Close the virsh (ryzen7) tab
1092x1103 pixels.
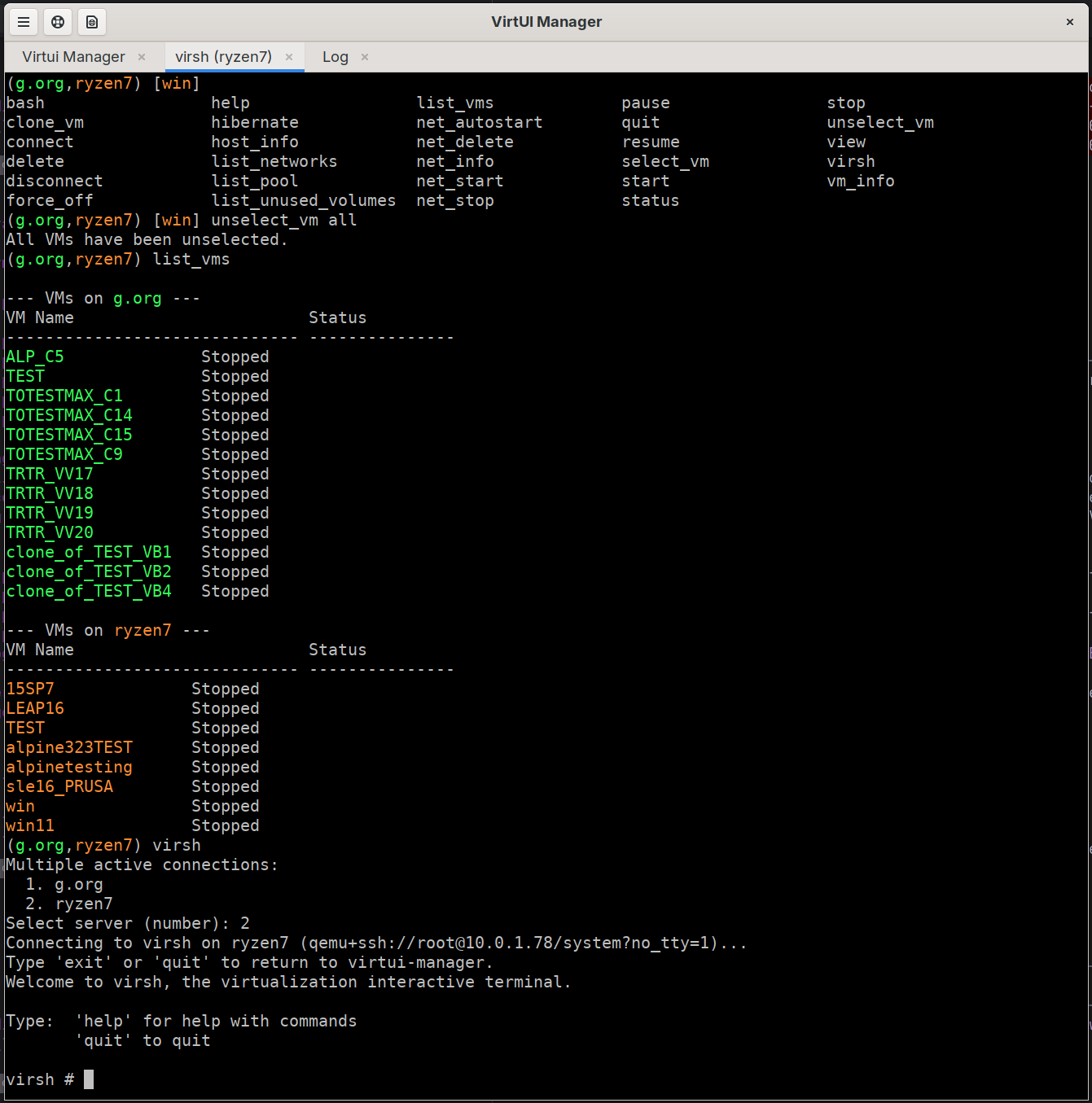[289, 57]
